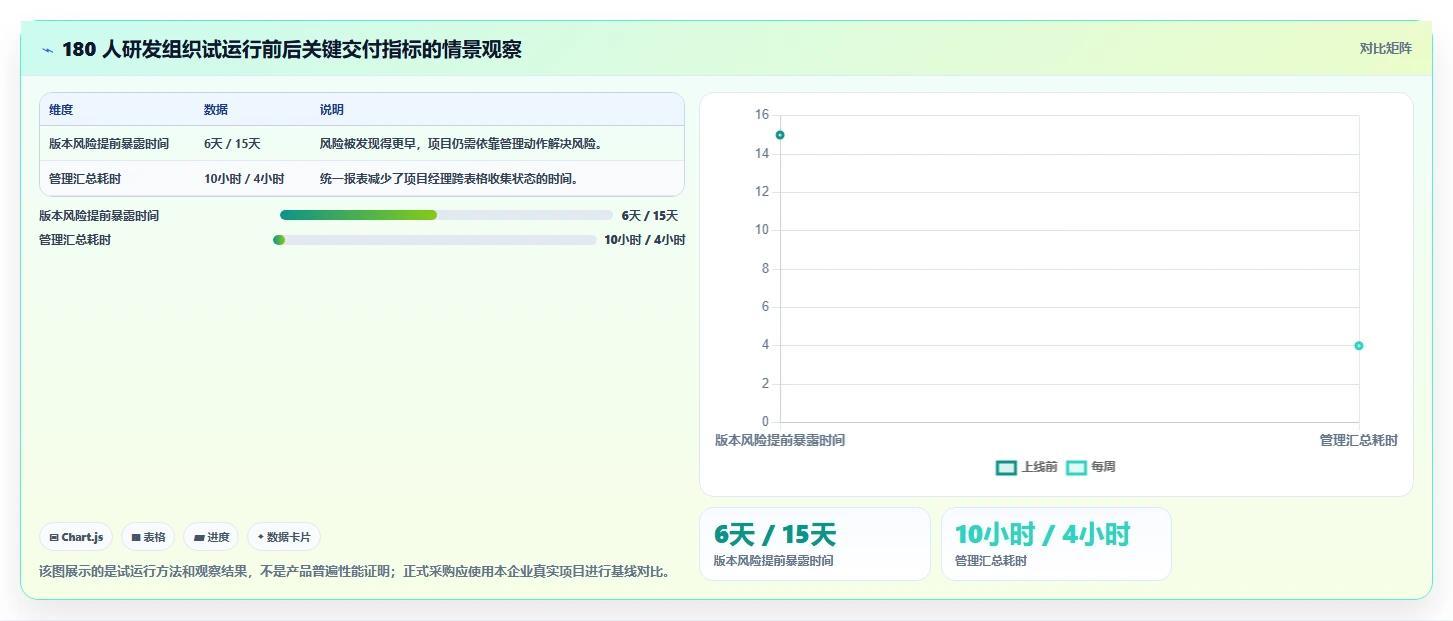This screenshot has height=621, width=1453.
Task: Click the header icon beside the title
Action: pos(48,50)
